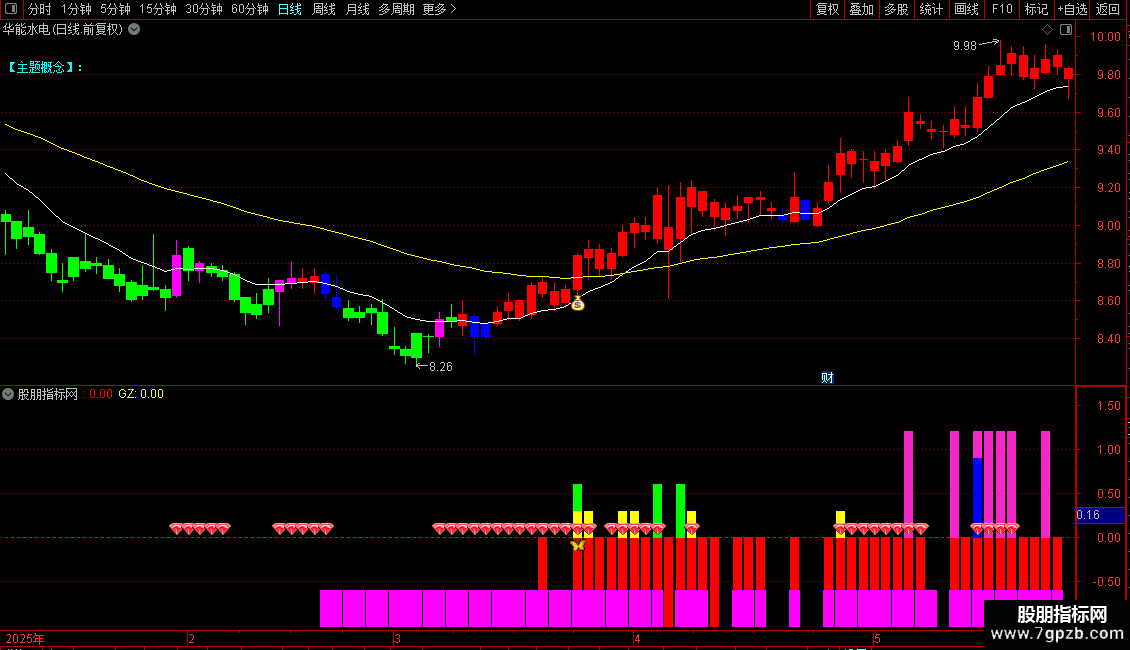Collapse the 股朋指标网 indicator dropdown icon
The height and width of the screenshot is (650, 1130).
[x=8, y=394]
